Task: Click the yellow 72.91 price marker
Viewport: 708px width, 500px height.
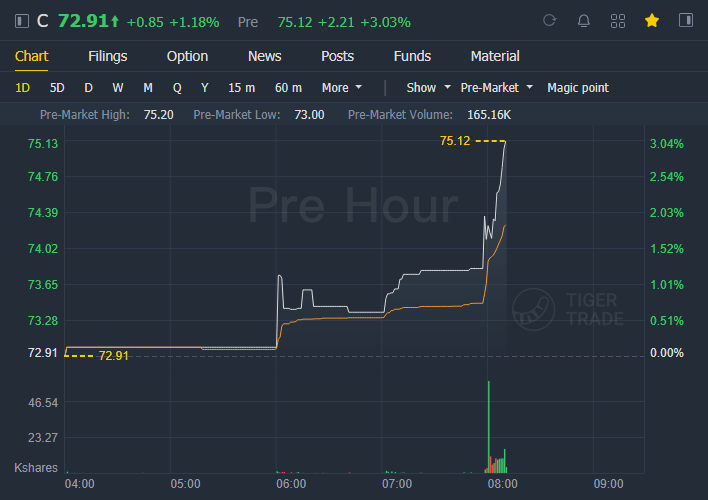Action: [x=114, y=356]
